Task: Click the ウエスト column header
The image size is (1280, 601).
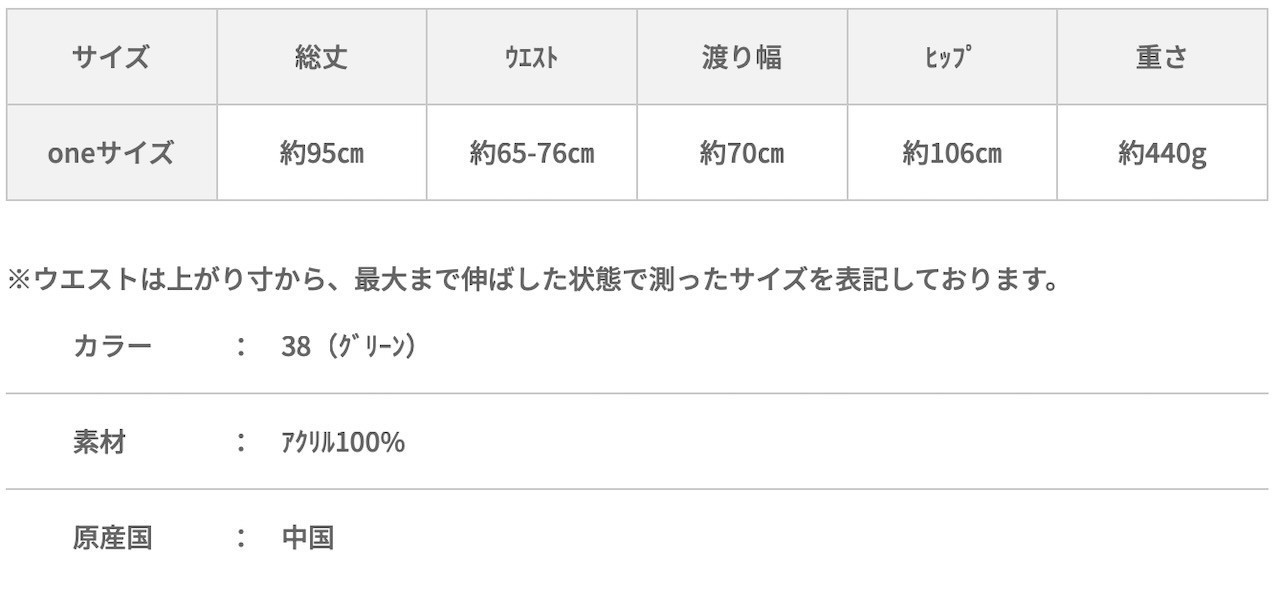Action: tap(531, 57)
